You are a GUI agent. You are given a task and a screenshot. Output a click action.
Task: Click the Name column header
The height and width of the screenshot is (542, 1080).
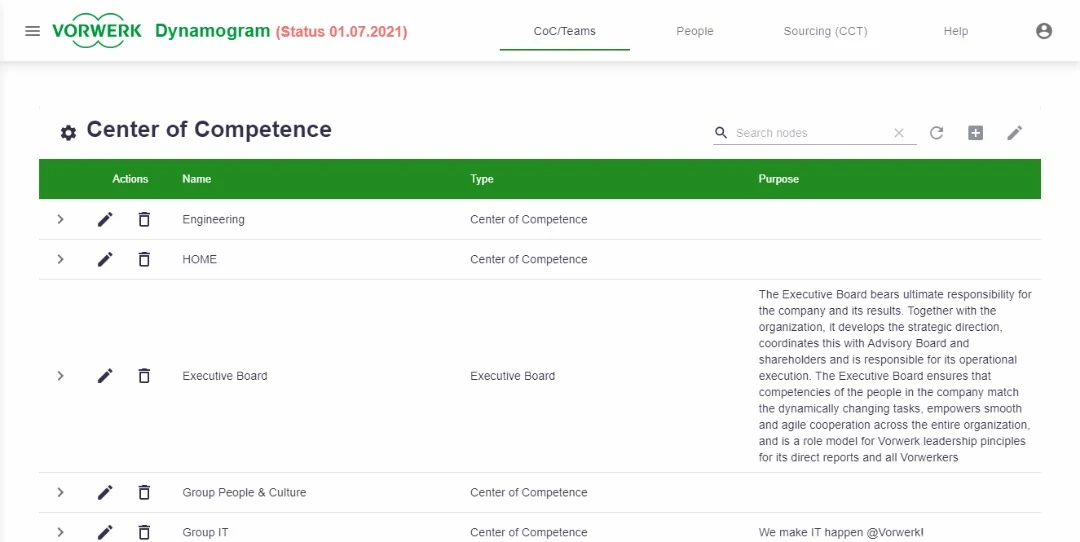click(197, 179)
